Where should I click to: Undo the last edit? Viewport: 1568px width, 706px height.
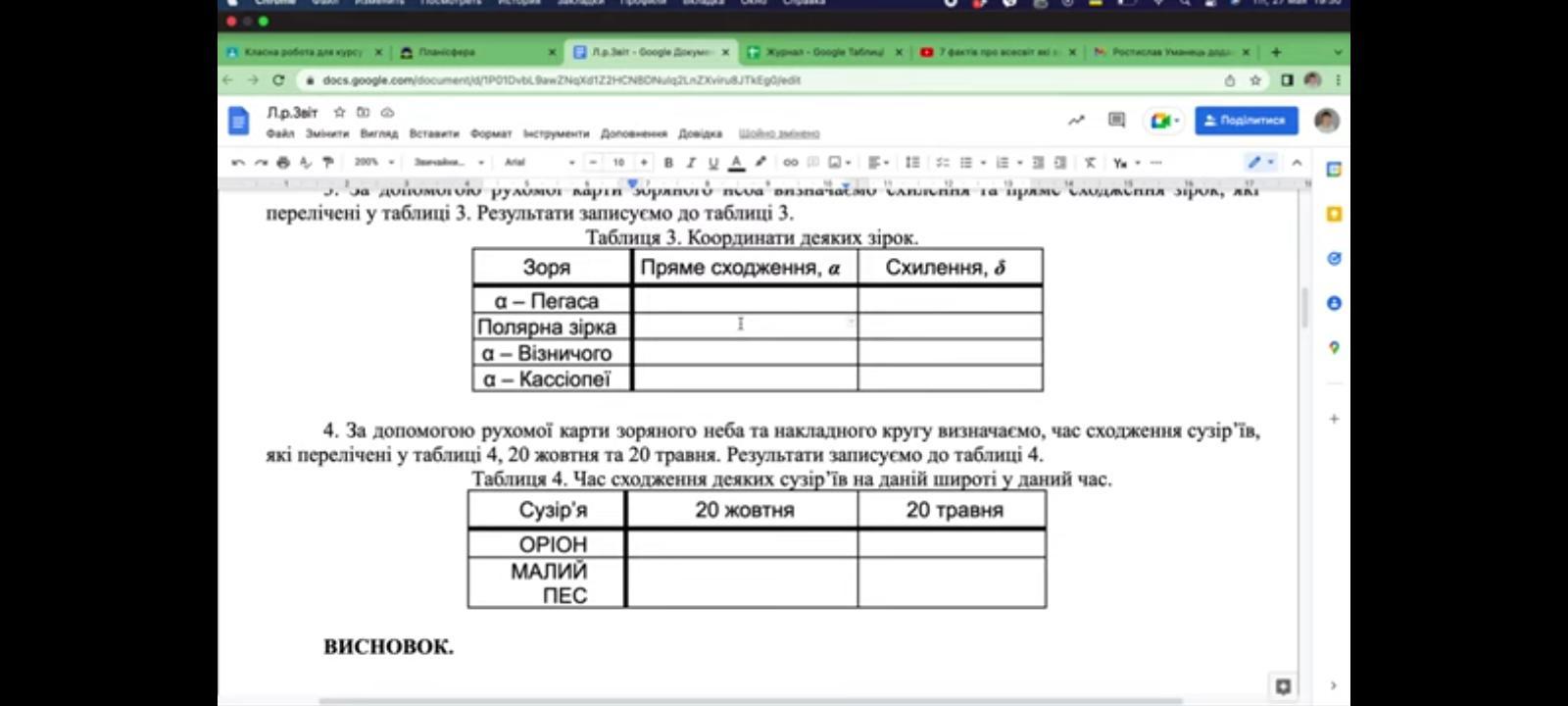238,163
